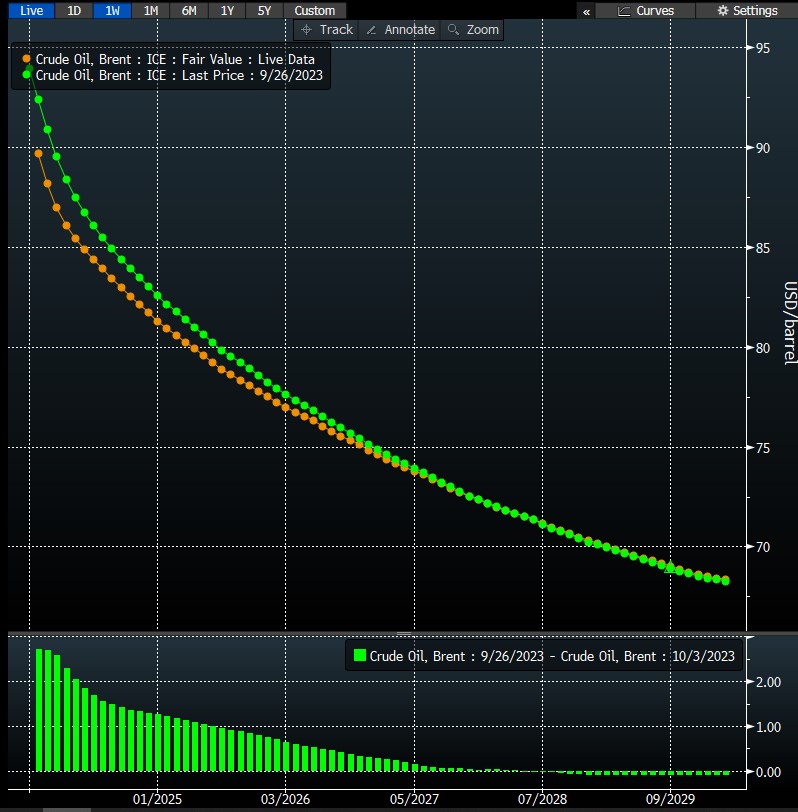This screenshot has height=812, width=798.
Task: Select the 1Y range tab
Action: click(227, 10)
